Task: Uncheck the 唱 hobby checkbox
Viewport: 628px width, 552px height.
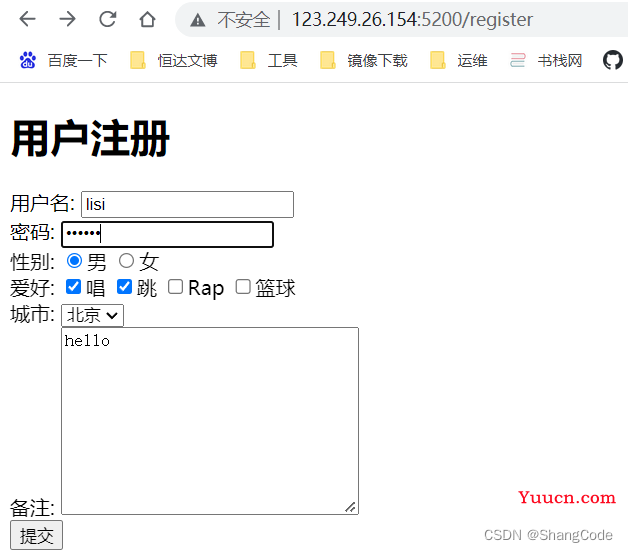Action: (73, 287)
